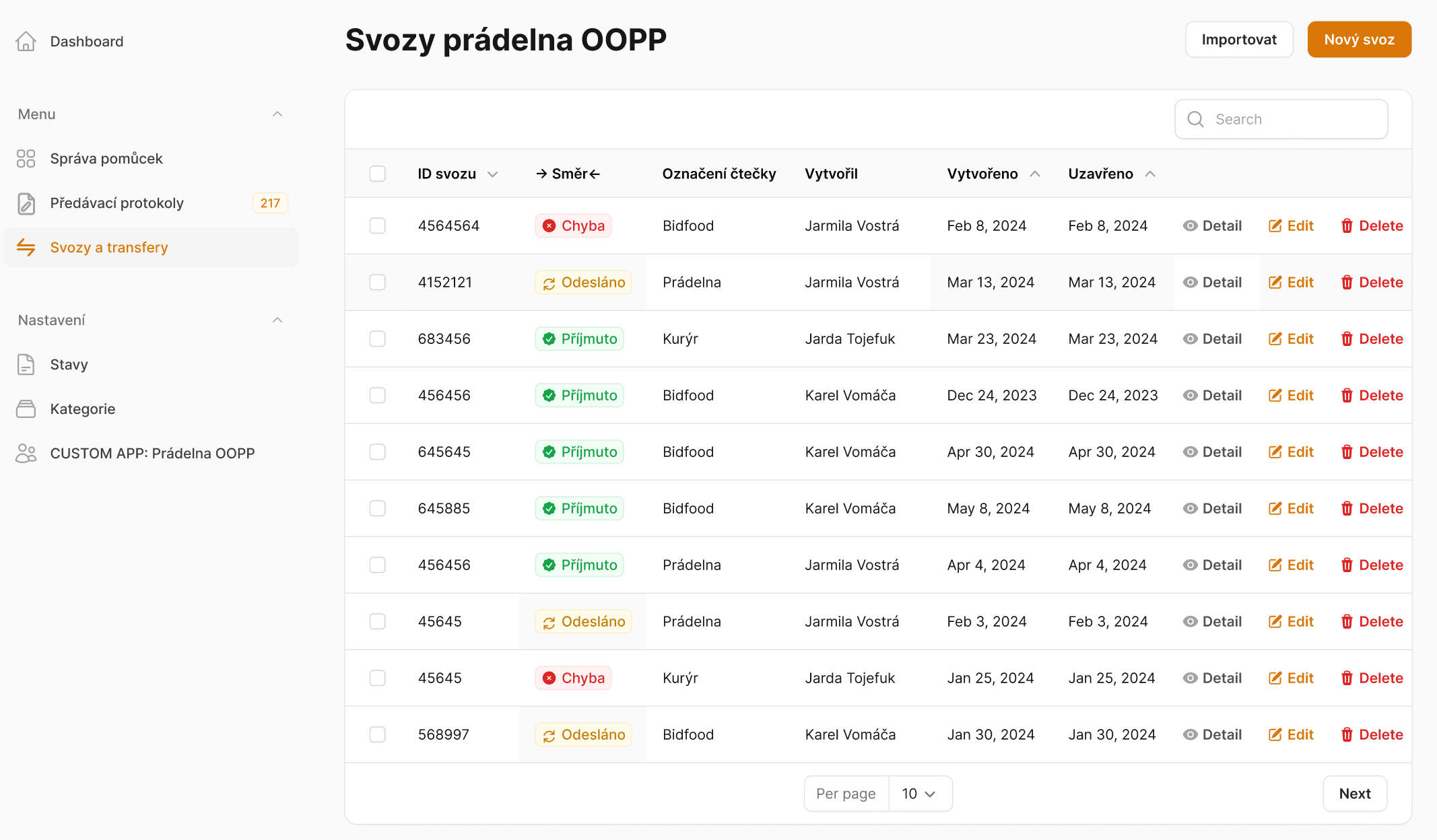Toggle the select-all checkbox in table header

(377, 174)
